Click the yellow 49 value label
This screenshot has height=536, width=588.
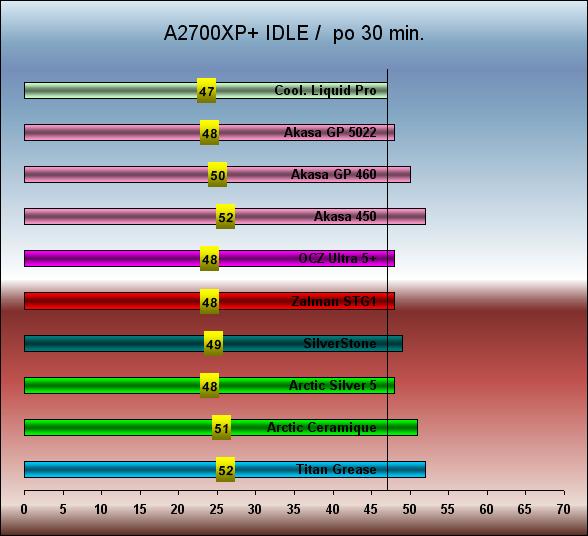click(x=213, y=344)
